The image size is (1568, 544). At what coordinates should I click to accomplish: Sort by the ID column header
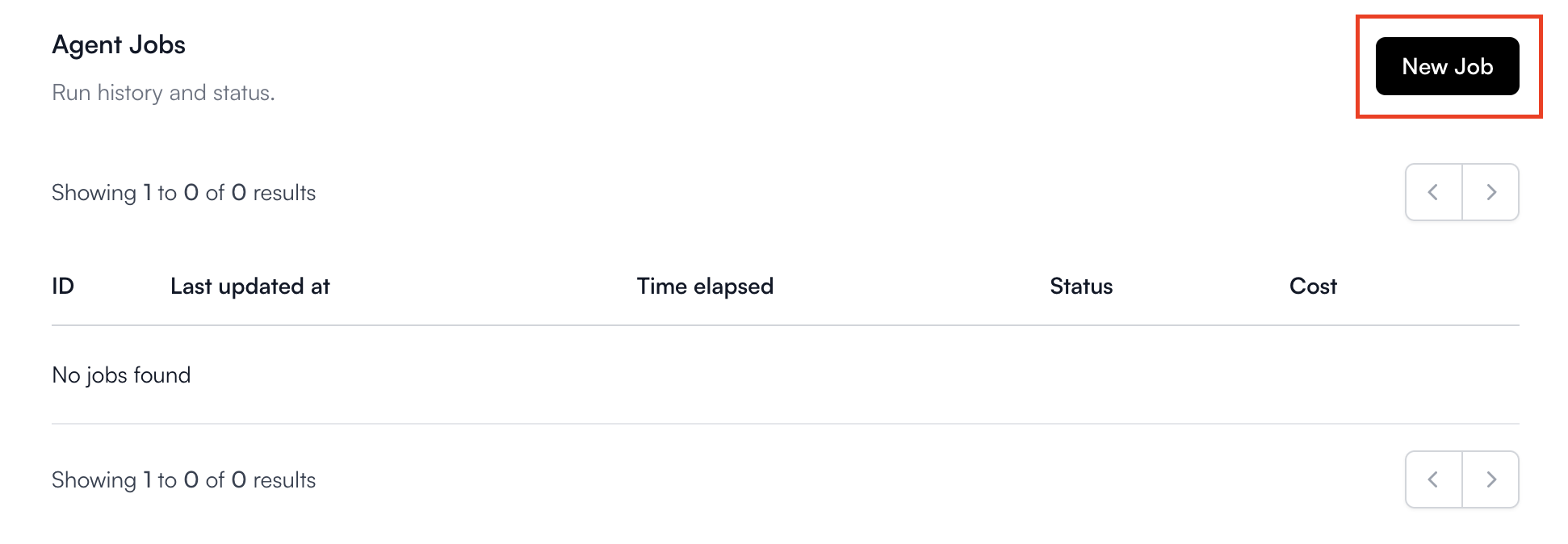click(63, 286)
